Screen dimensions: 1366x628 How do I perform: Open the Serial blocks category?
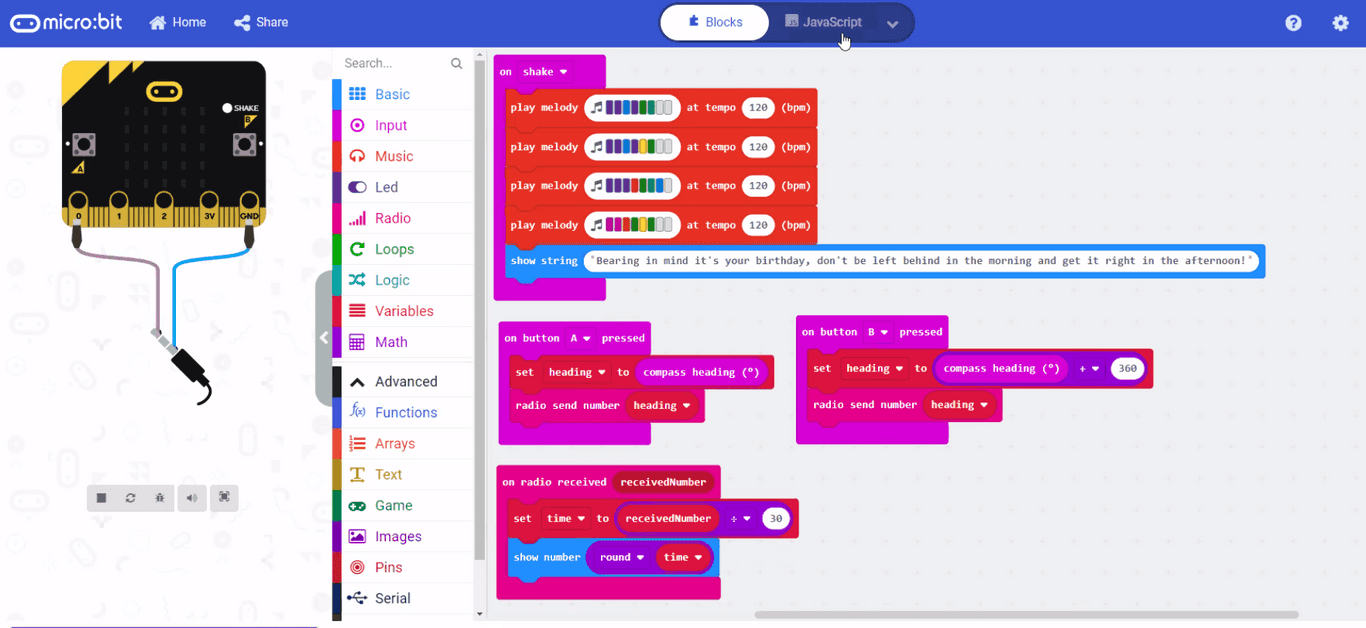403,598
